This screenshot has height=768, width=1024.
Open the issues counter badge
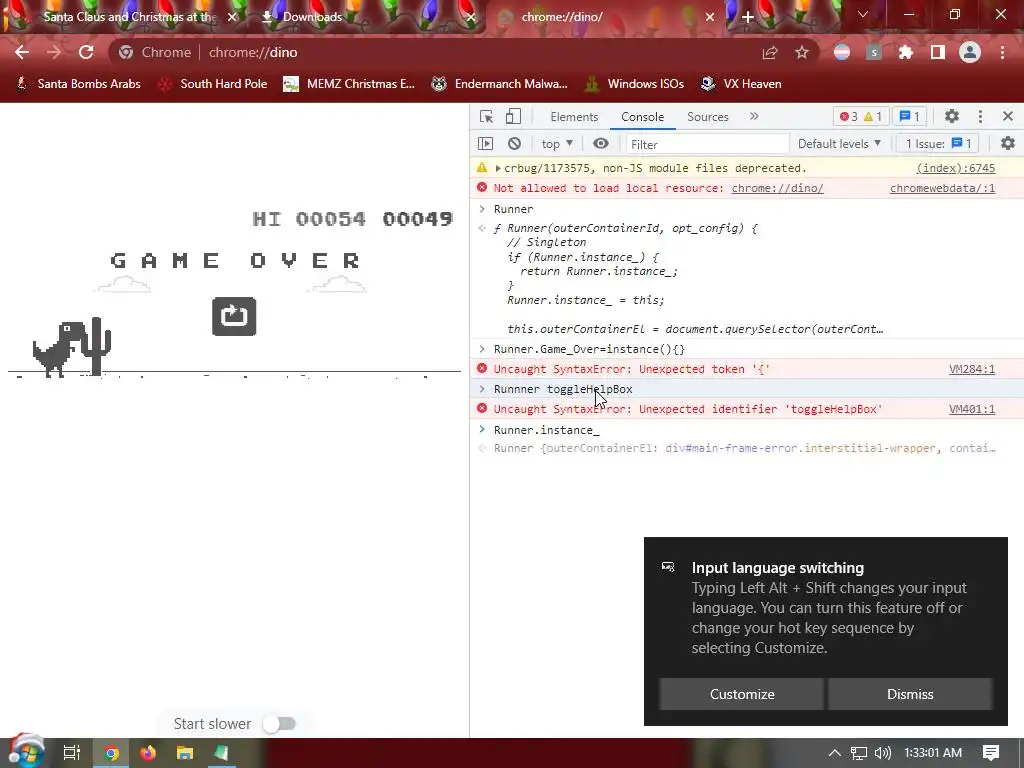[x=909, y=116]
